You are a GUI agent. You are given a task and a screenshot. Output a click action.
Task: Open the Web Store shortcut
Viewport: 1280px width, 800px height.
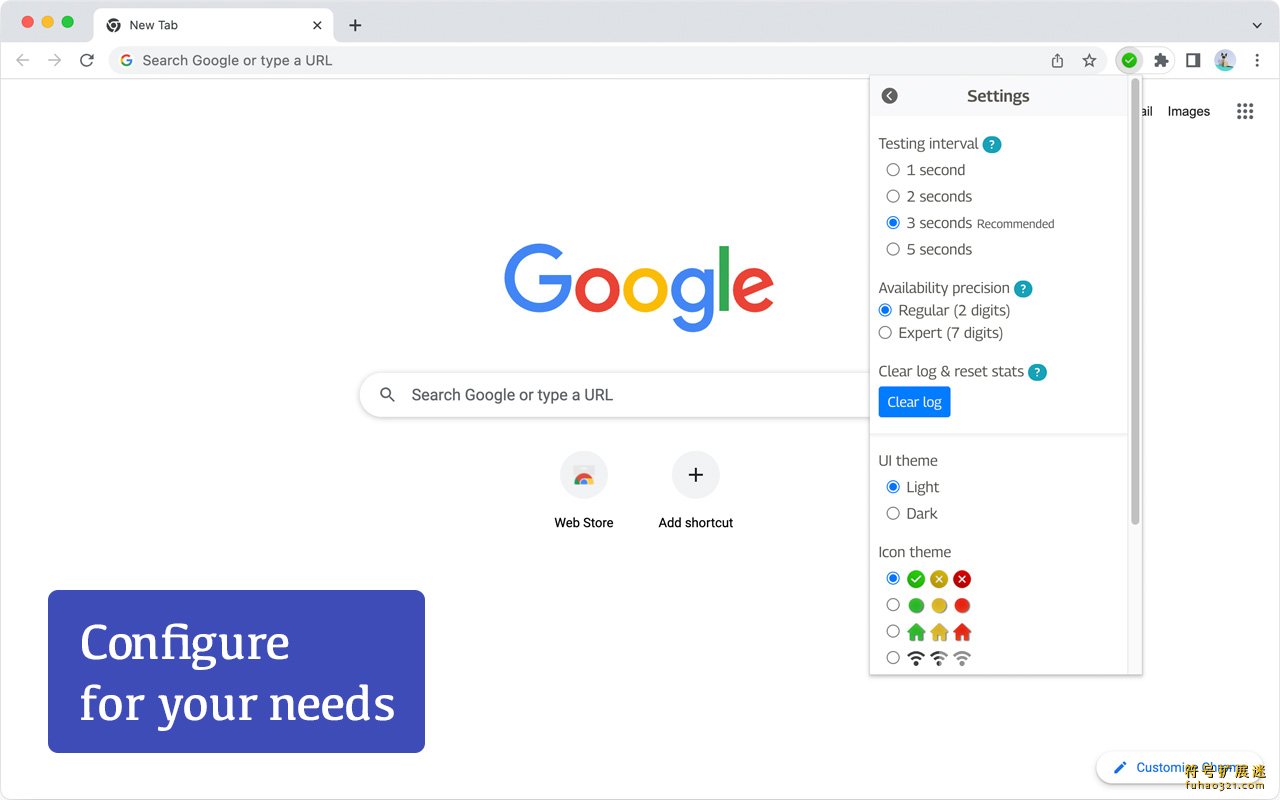584,490
